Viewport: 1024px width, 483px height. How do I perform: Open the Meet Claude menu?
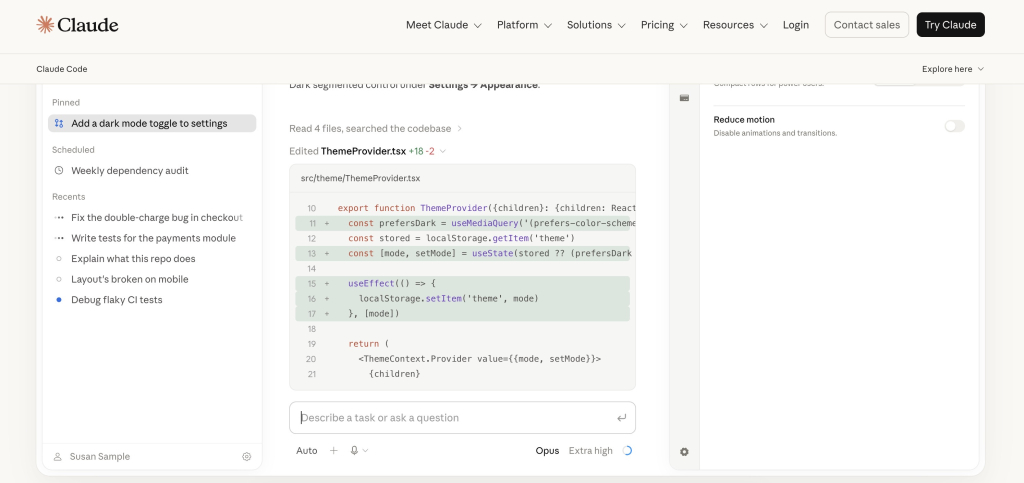point(444,25)
